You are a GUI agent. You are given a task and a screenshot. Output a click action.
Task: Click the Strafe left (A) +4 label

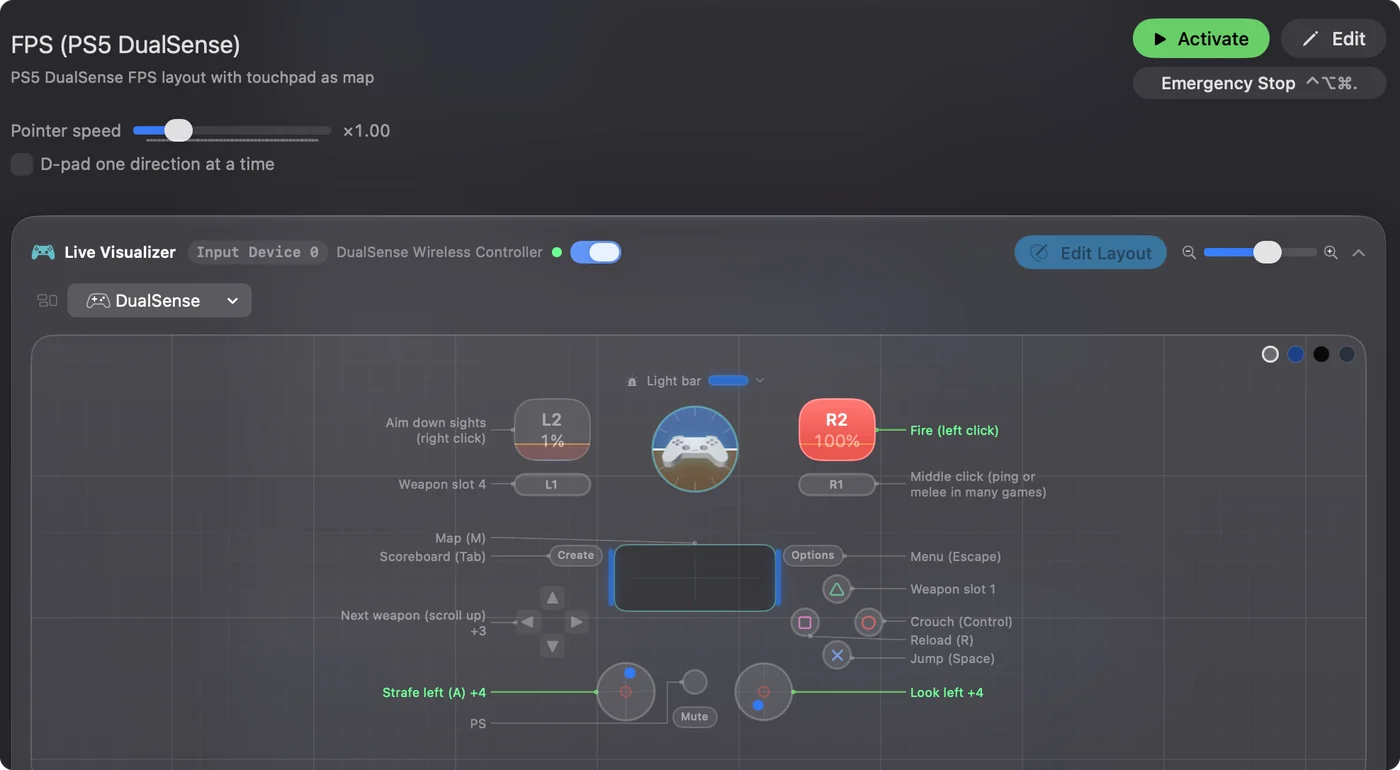434,692
